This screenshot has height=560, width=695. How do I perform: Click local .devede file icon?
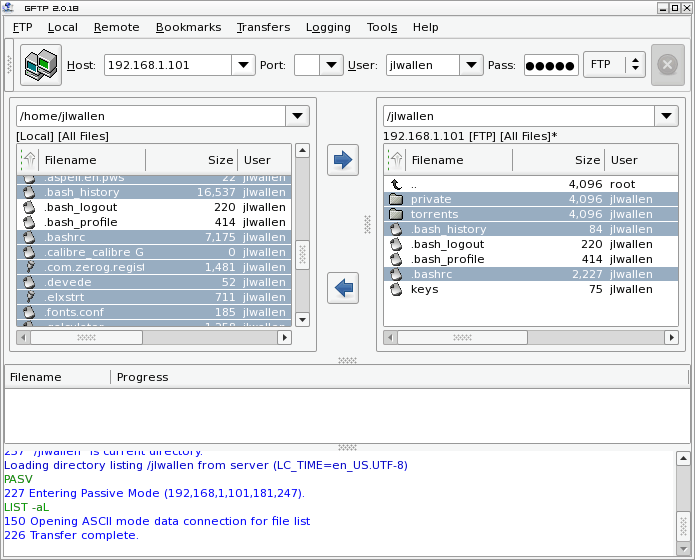click(x=29, y=282)
